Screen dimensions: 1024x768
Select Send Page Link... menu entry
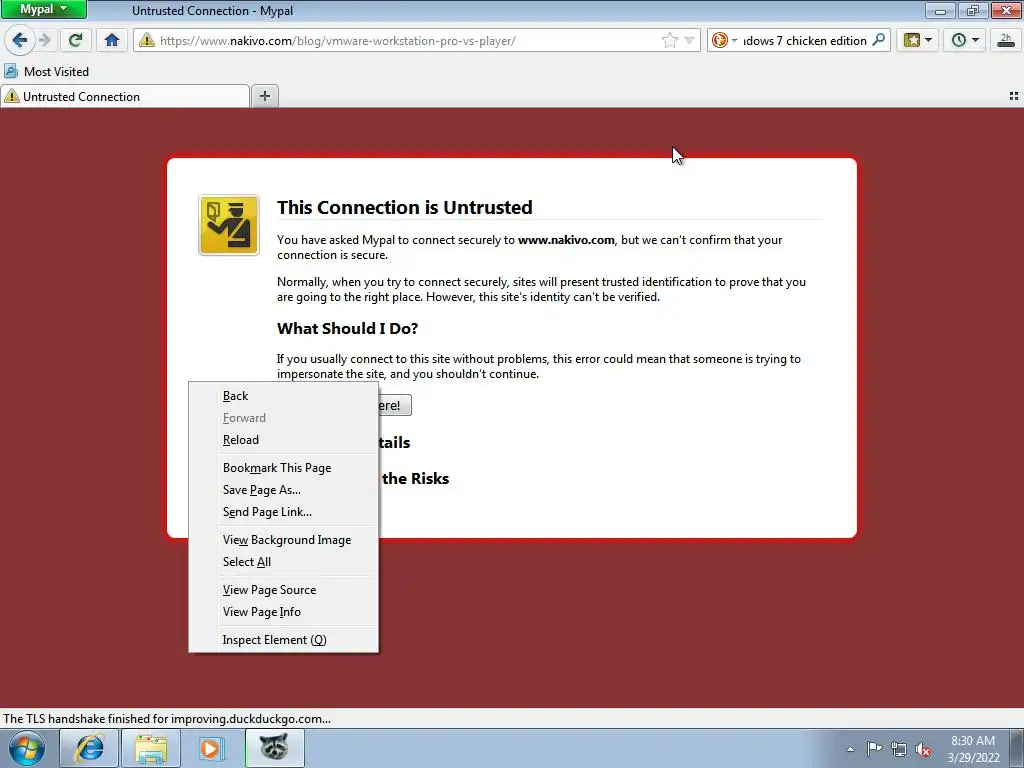point(283,512)
